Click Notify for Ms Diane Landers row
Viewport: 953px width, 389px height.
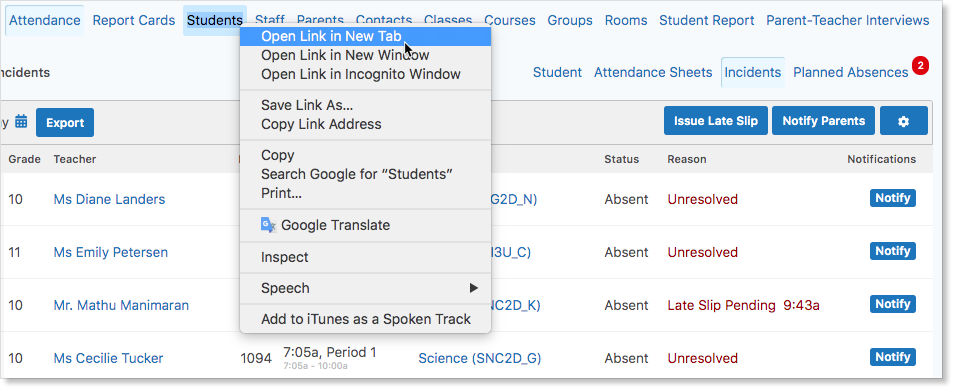tap(893, 198)
